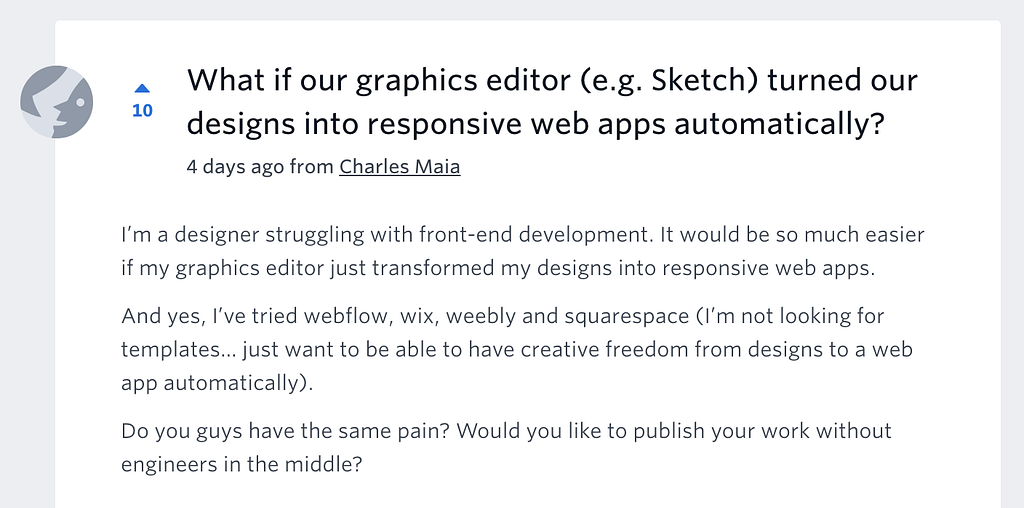Screen dimensions: 1024x508
Task: Open the poster's avatar profile picture
Action: coord(57,102)
